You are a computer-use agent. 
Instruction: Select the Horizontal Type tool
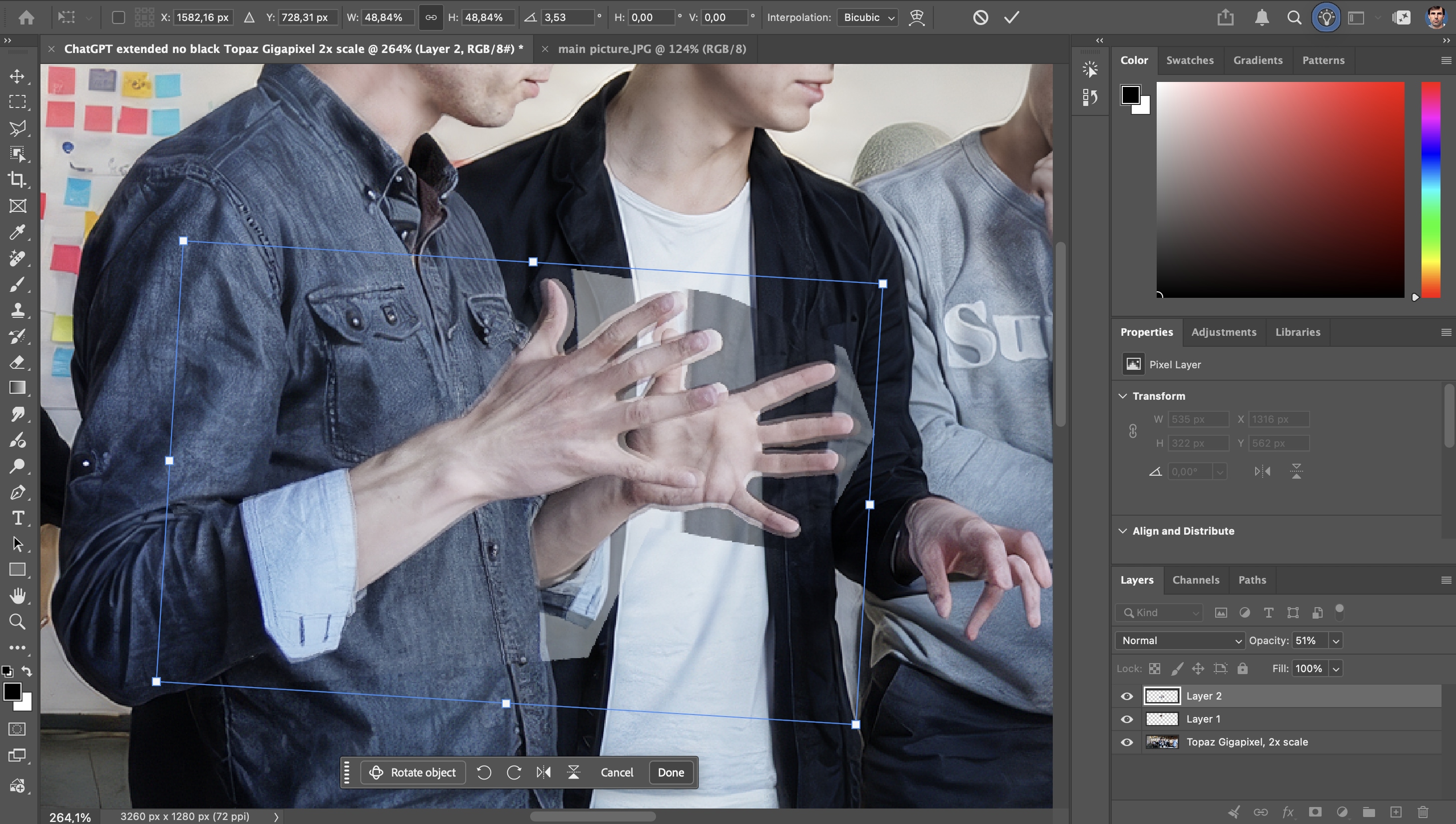click(x=17, y=518)
